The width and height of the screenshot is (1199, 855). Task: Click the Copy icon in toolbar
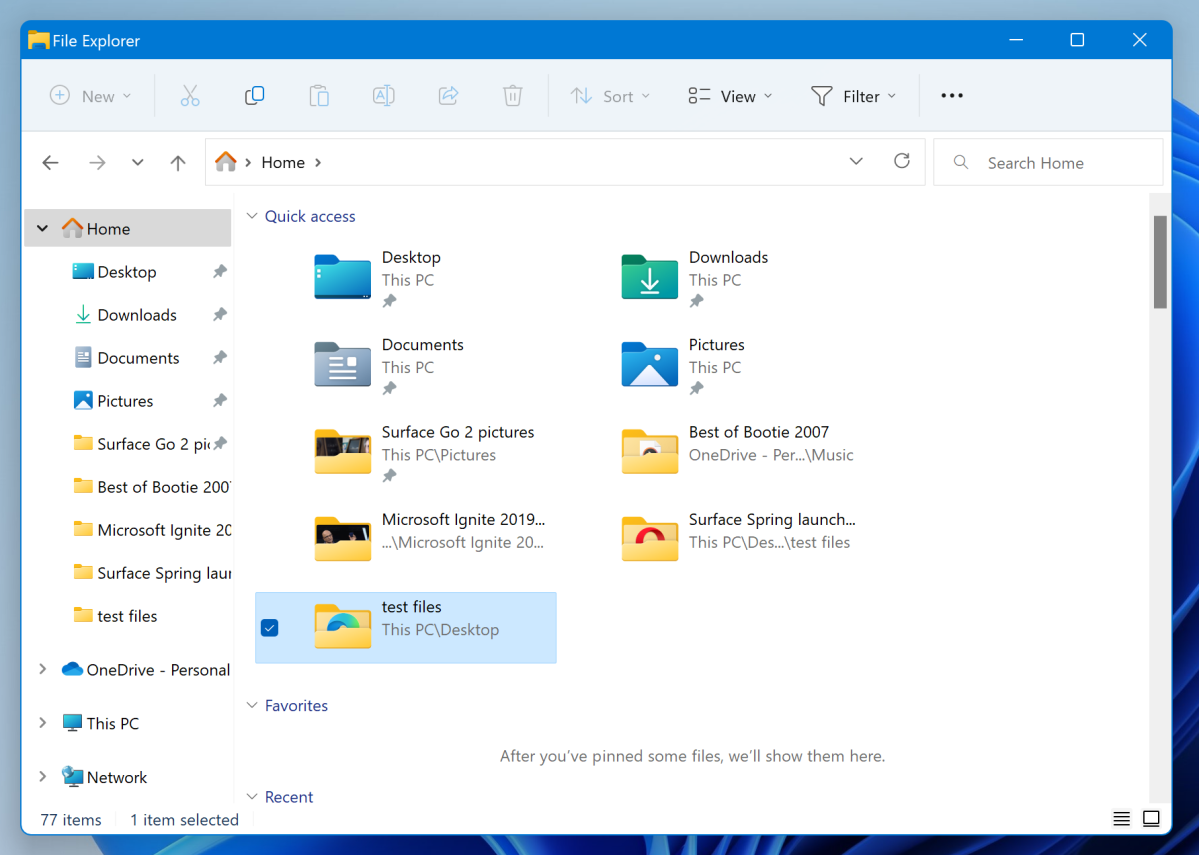click(x=255, y=96)
